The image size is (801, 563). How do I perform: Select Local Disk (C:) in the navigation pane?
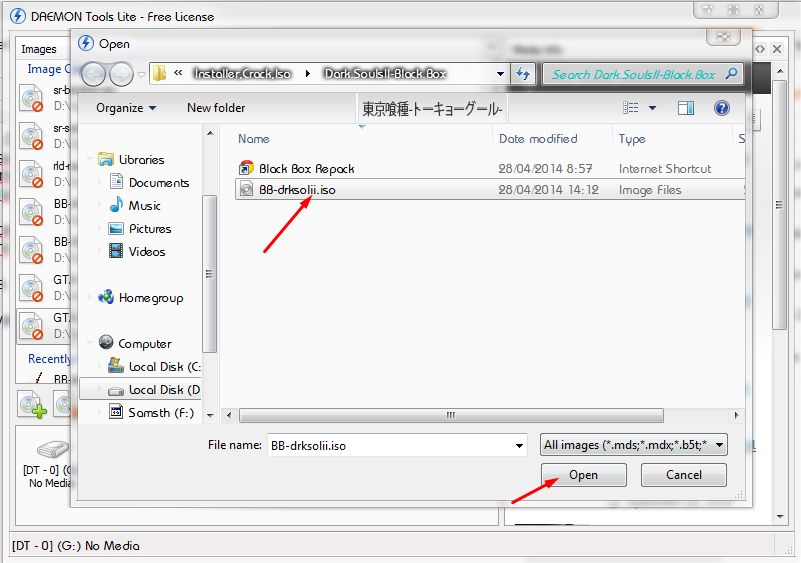[x=164, y=367]
